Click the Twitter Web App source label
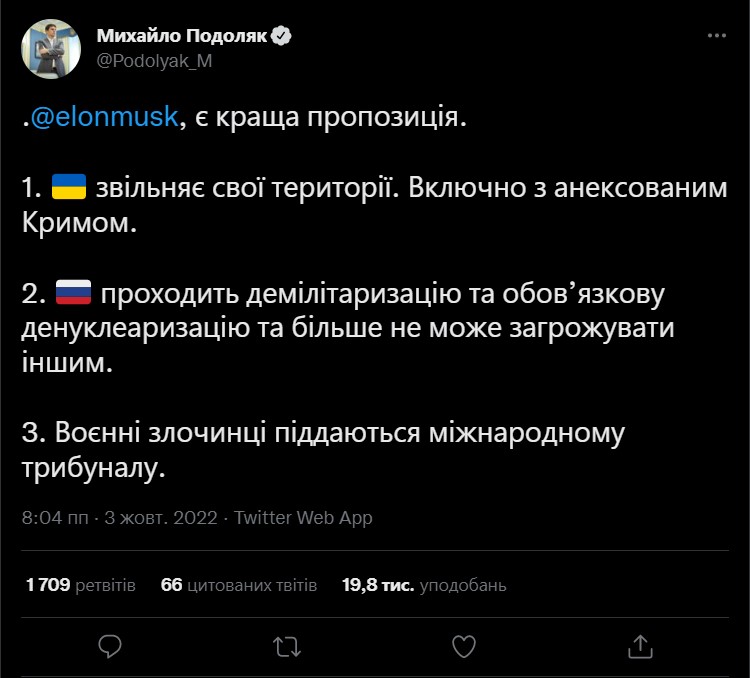Viewport: 750px width, 678px height. click(x=304, y=518)
